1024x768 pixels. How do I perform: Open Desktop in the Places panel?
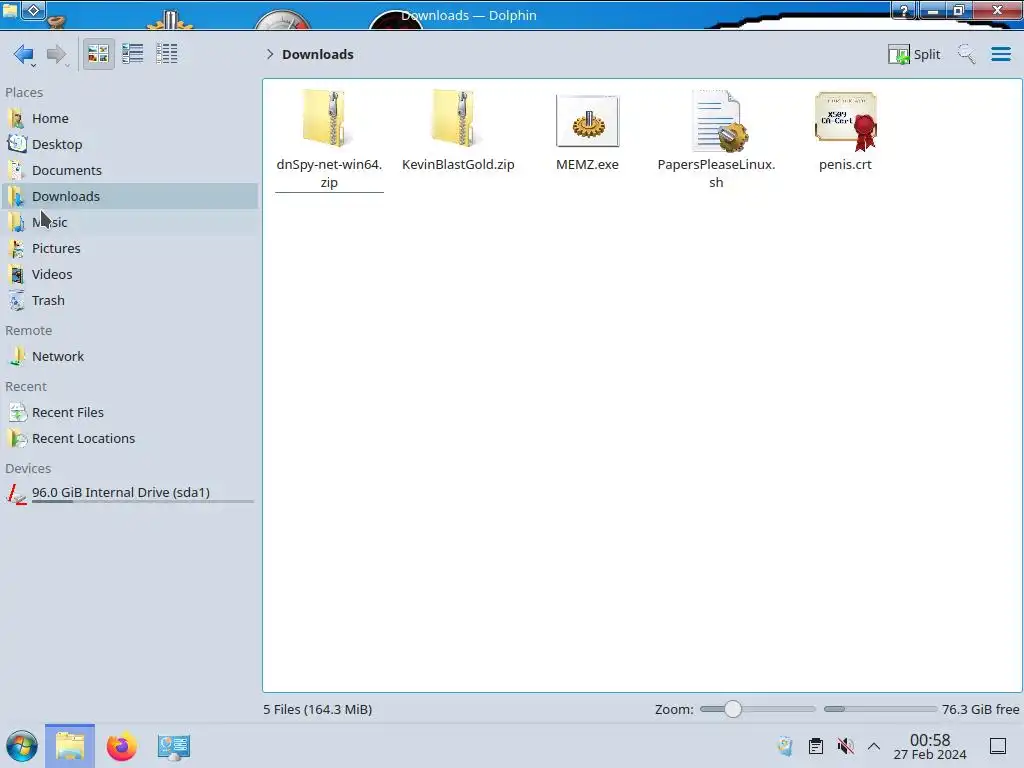tap(129, 144)
